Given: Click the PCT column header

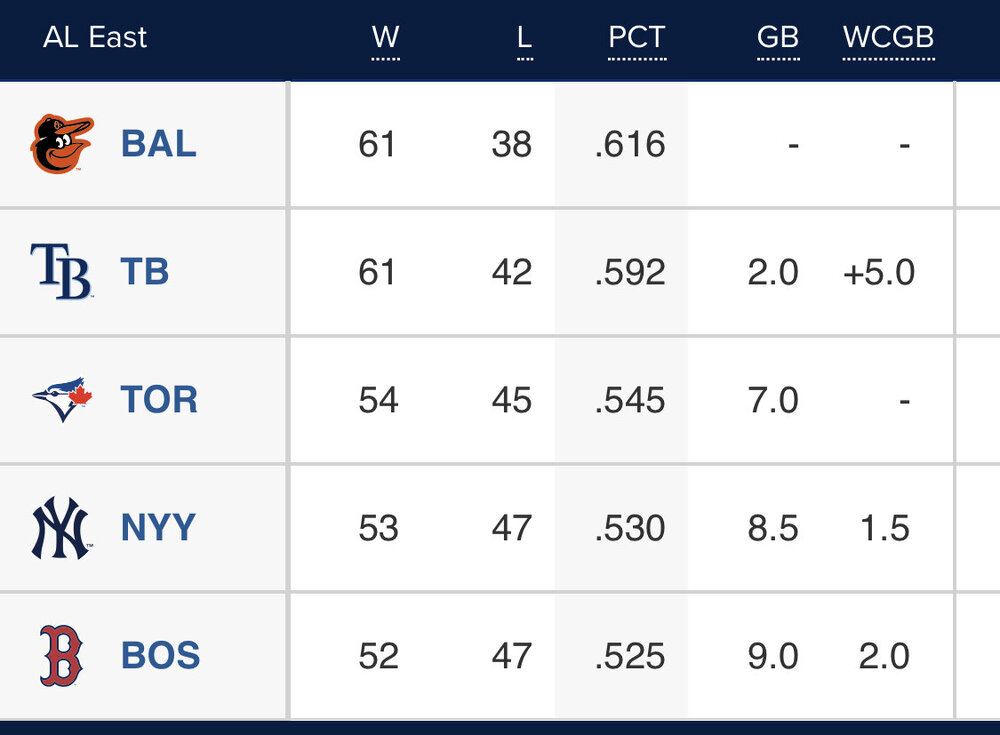Looking at the screenshot, I should click(636, 38).
